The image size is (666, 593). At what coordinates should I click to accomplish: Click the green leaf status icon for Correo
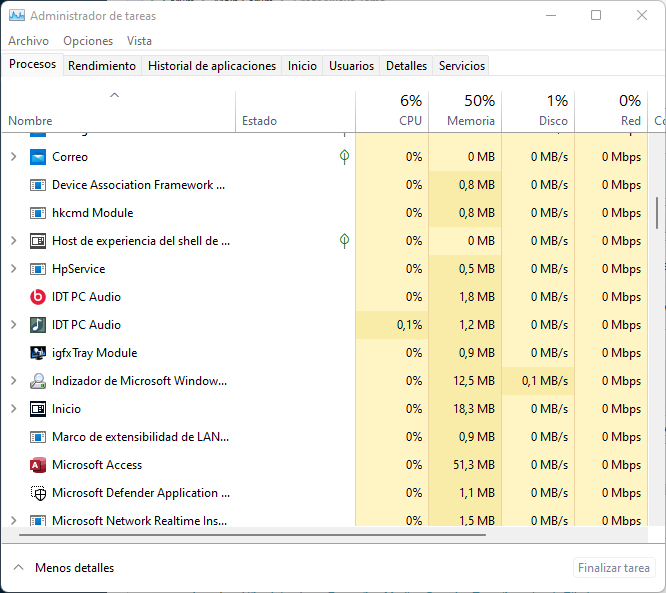coord(344,157)
